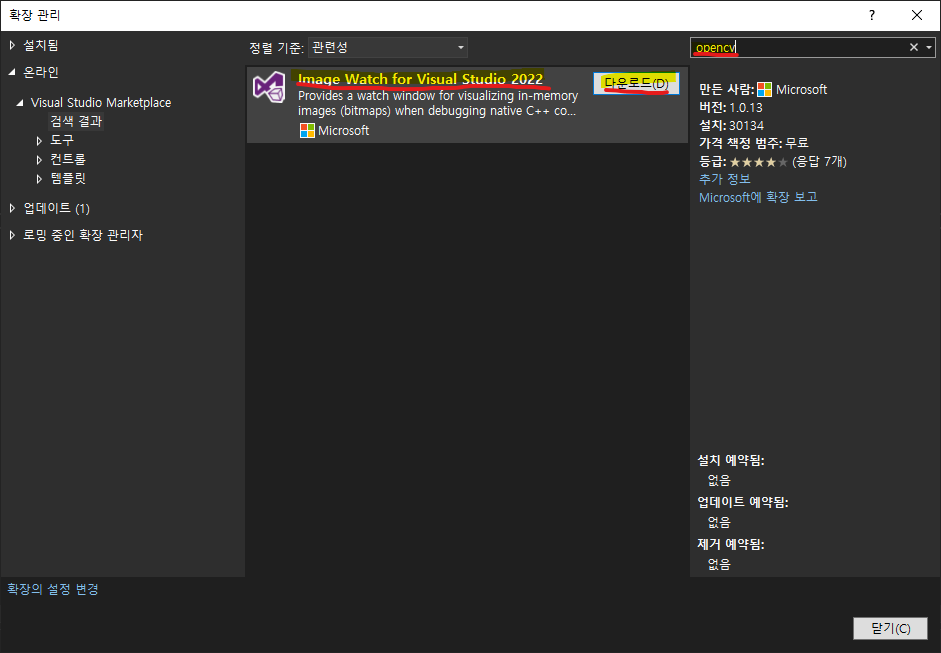Click the 설치 예약됨 label
941x653 pixels.
tap(730, 460)
